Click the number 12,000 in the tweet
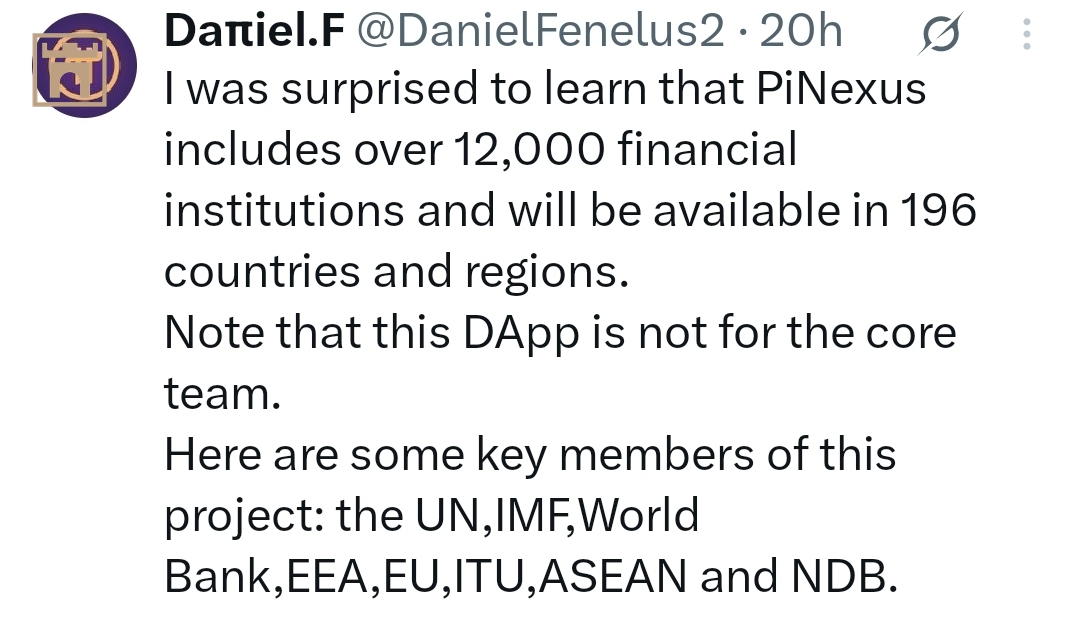 click(530, 149)
